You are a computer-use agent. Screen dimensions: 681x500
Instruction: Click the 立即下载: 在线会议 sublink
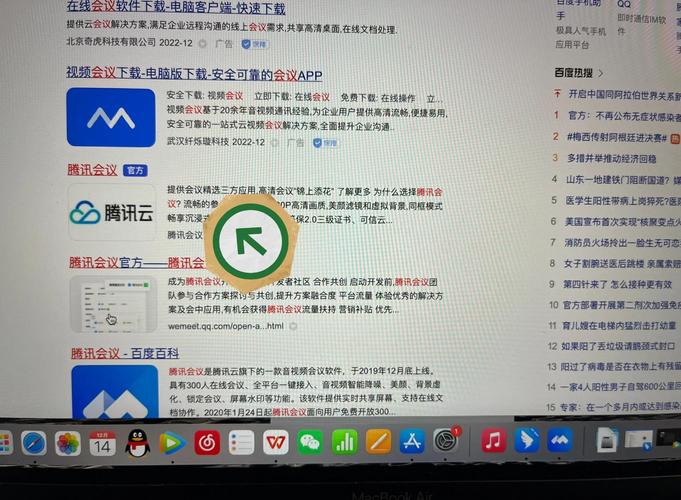292,97
